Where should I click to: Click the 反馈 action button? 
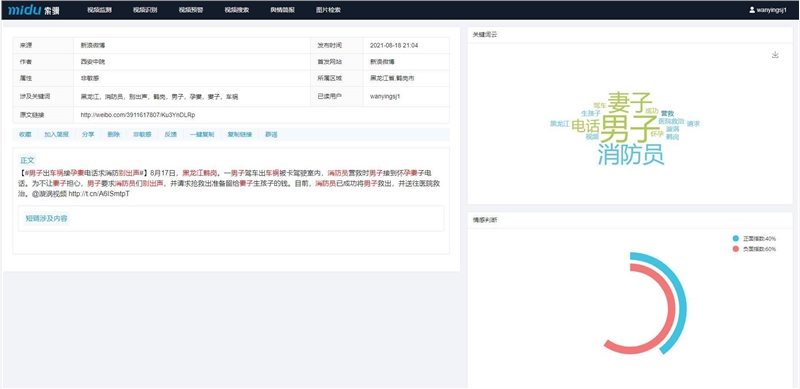pyautogui.click(x=170, y=135)
